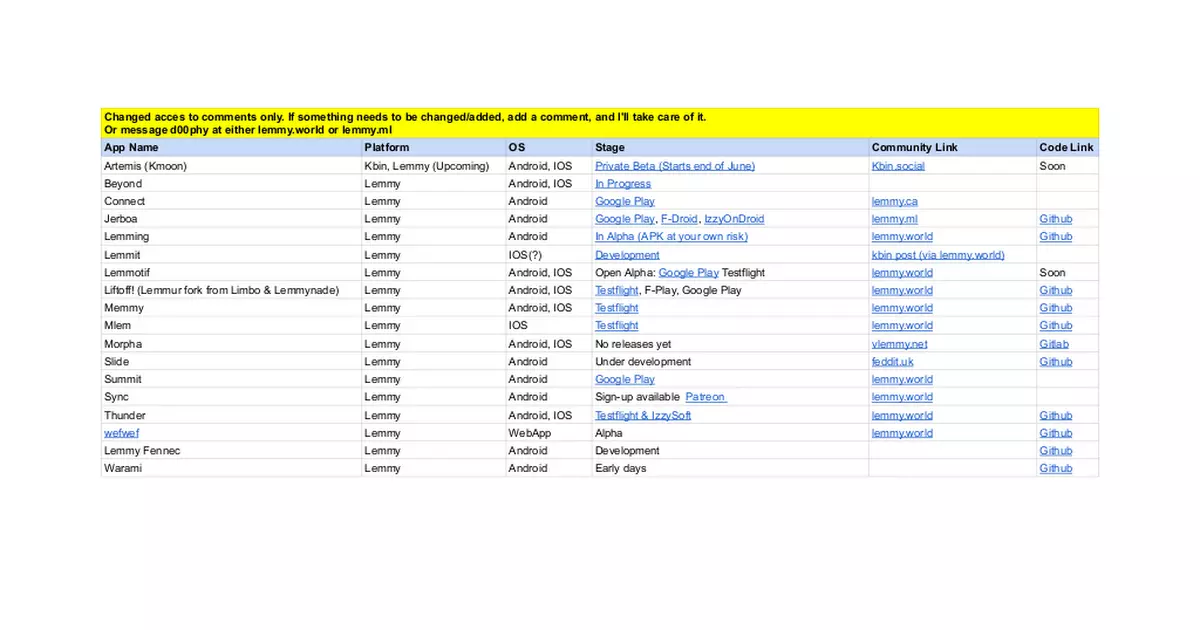Open In Alpha (APK at your own risk) link
Screen dimensions: 1200x630
671,237
